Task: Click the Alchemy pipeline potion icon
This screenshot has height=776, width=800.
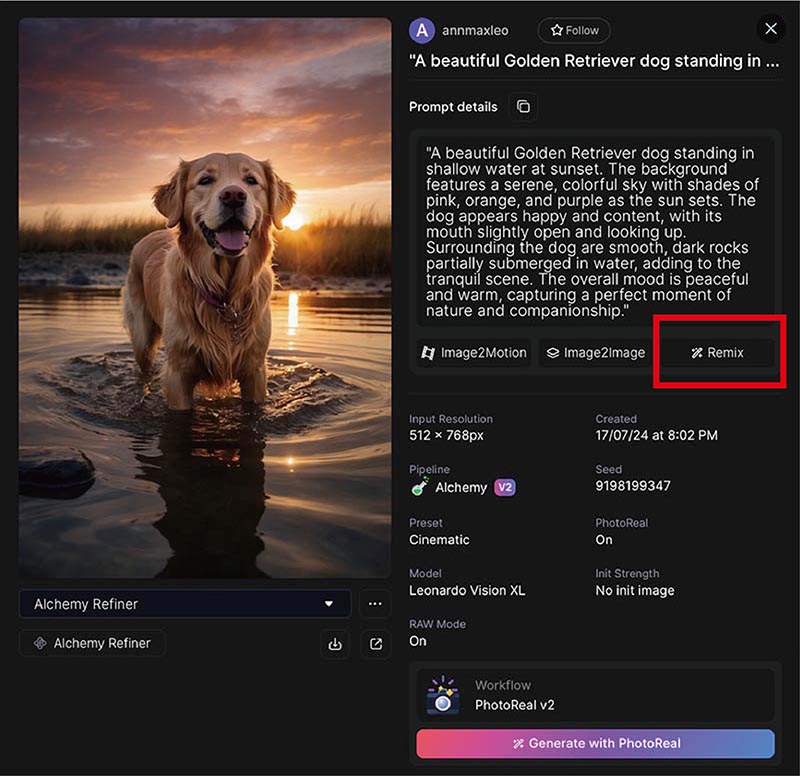Action: point(420,487)
